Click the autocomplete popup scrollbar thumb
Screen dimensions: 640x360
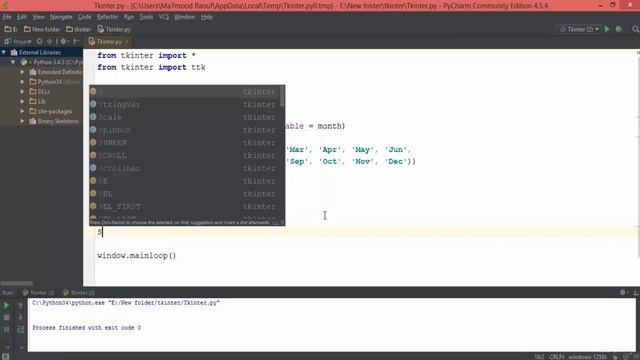(282, 96)
